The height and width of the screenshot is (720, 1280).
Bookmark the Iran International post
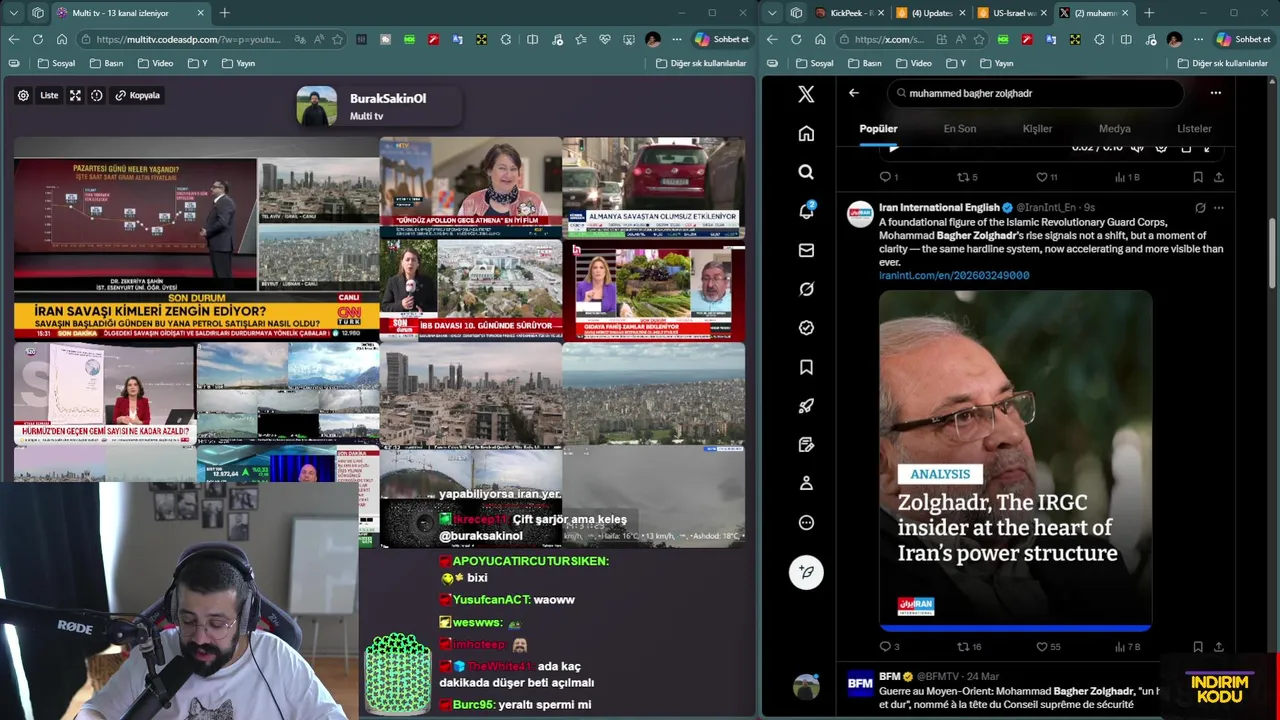click(1198, 647)
